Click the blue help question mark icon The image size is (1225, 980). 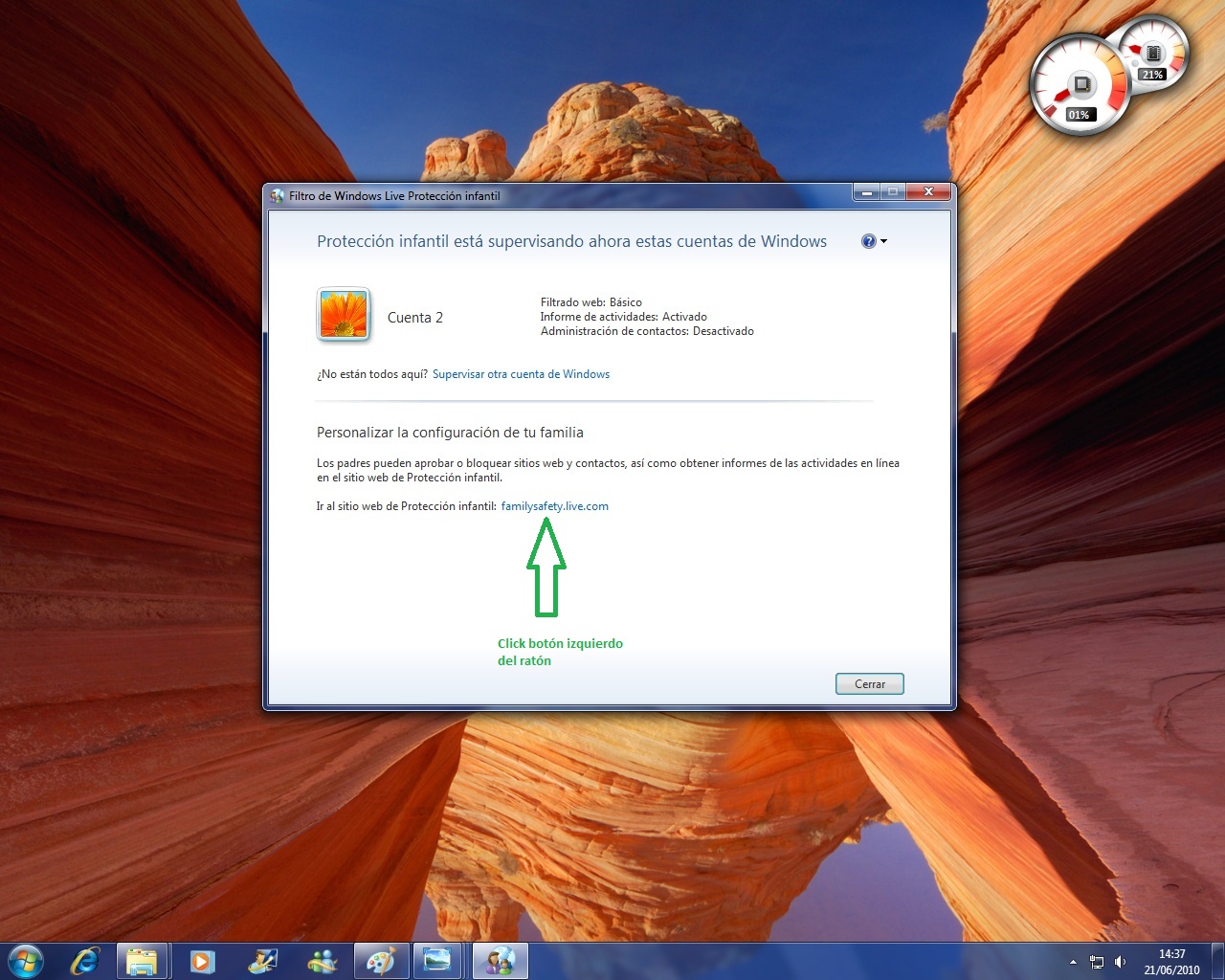(x=868, y=241)
